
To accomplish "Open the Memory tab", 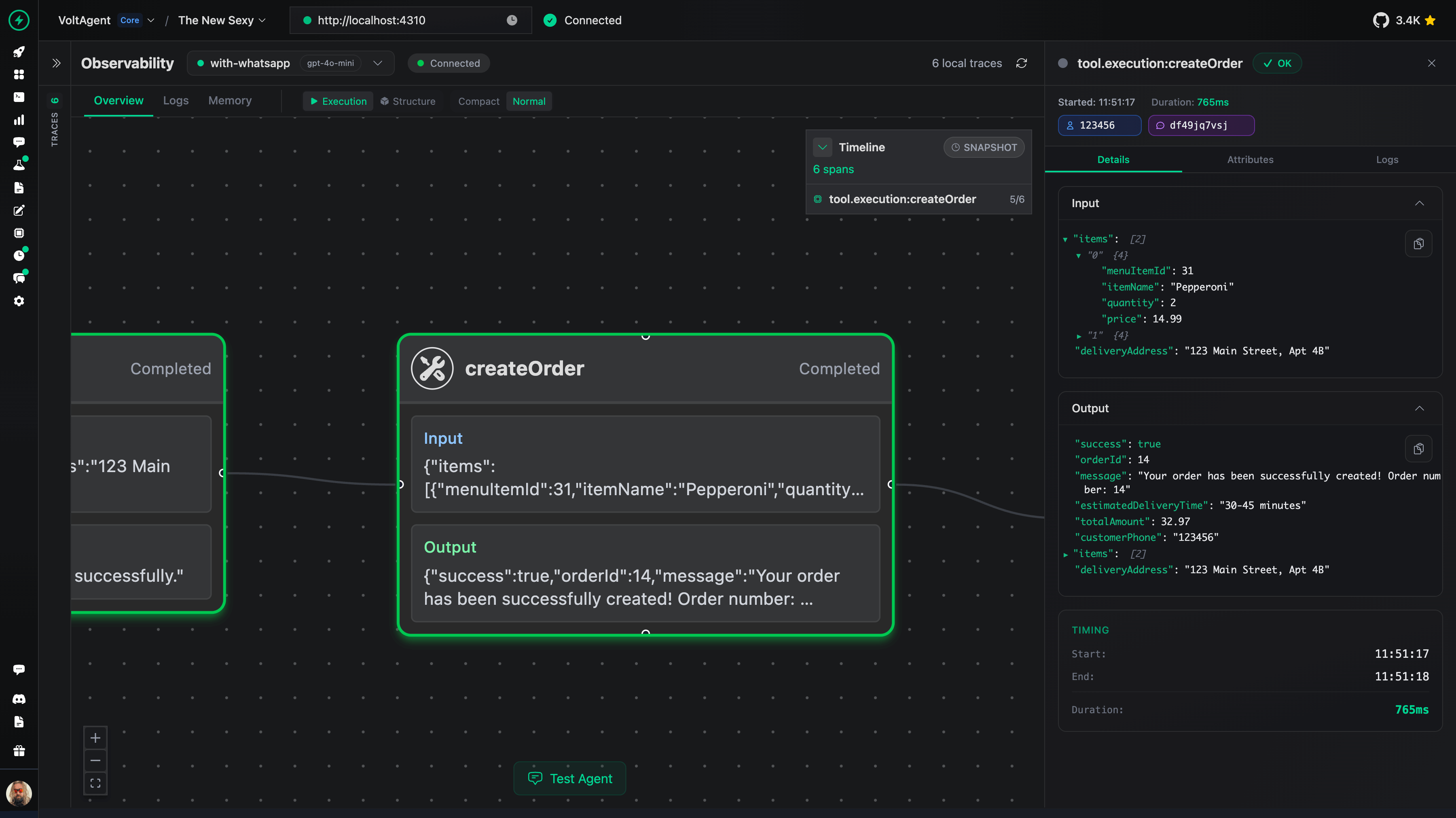I will 229,101.
